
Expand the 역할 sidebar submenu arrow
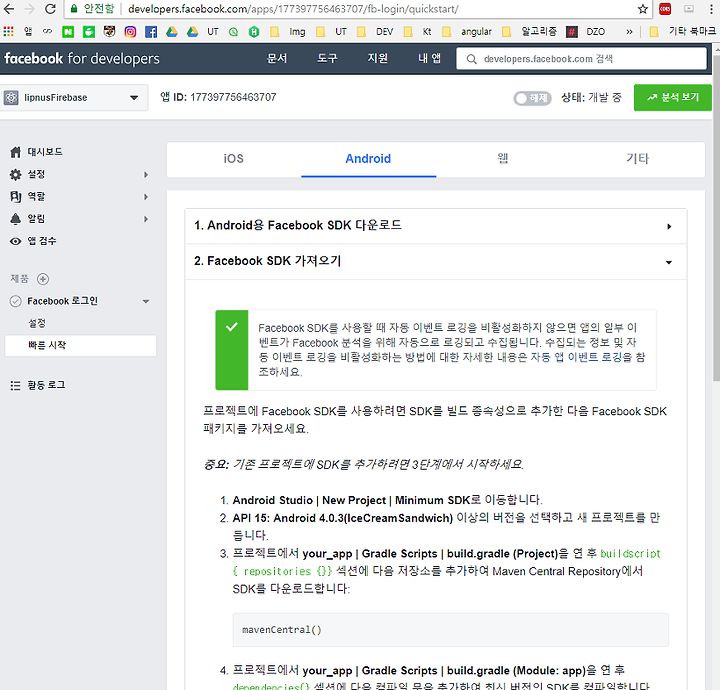[x=146, y=196]
